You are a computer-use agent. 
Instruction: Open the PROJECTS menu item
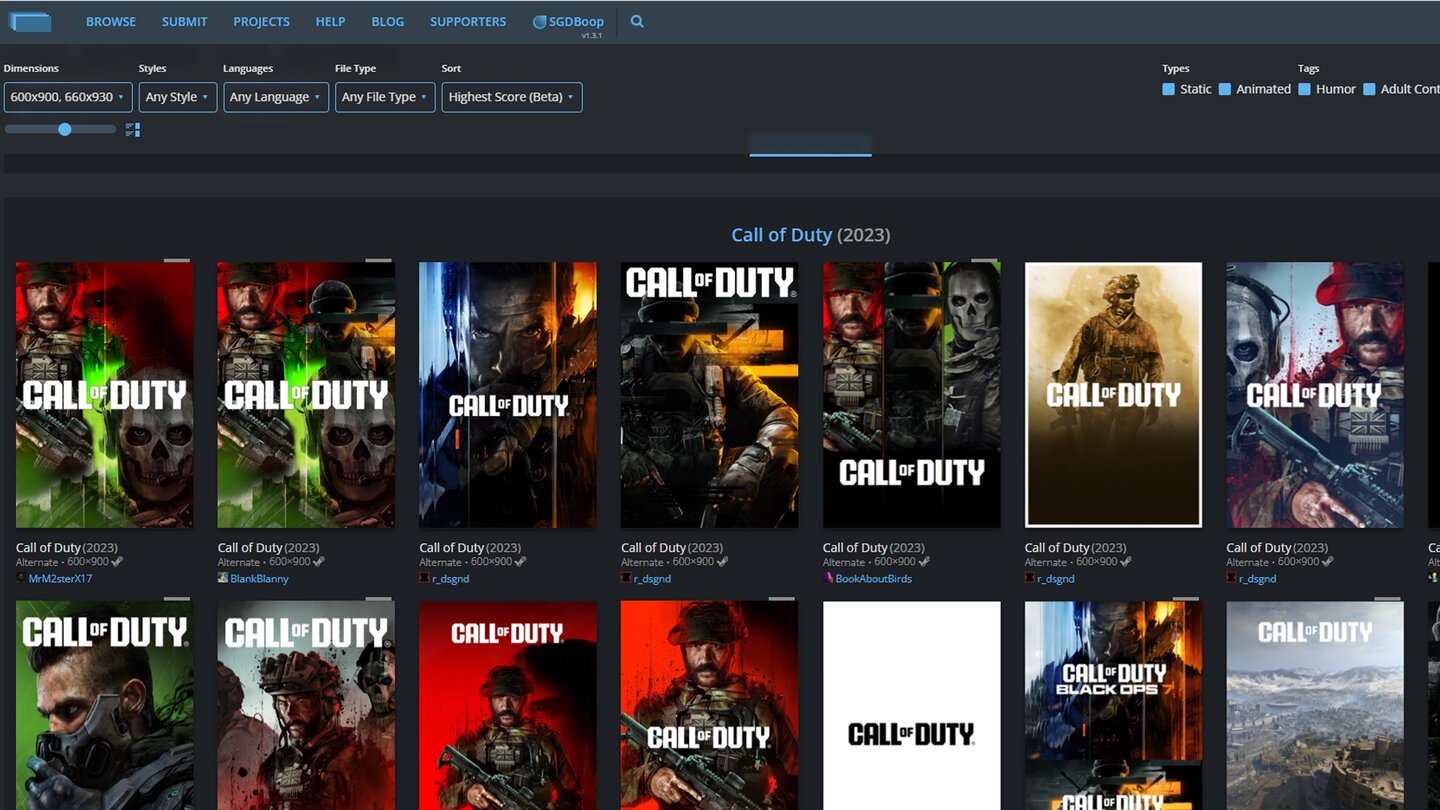(x=261, y=21)
